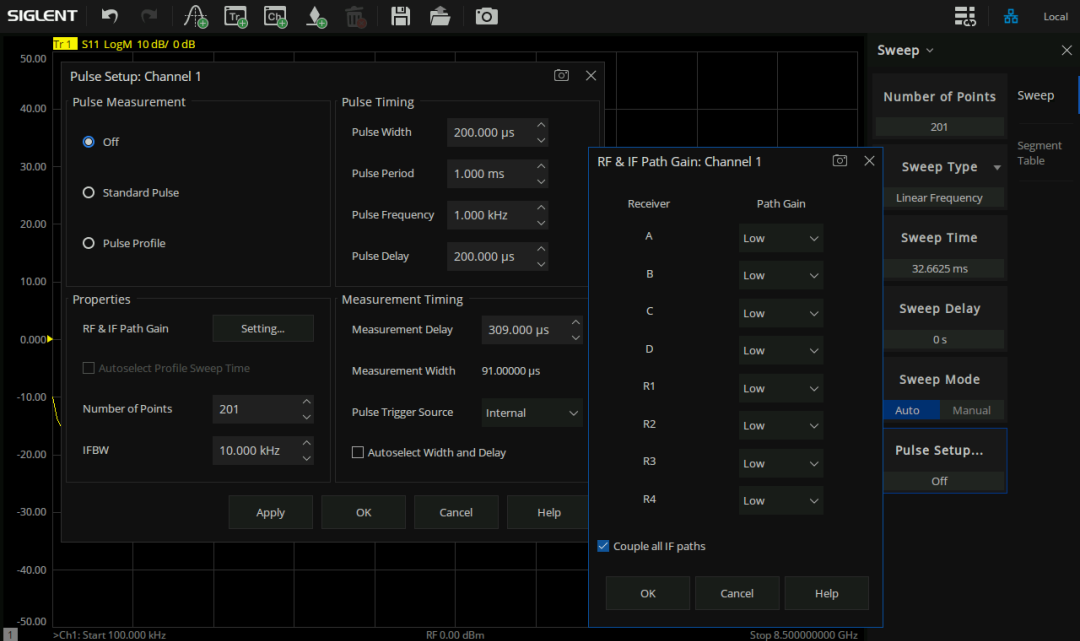The image size is (1080, 641).
Task: Open Pulse Trigger Source dropdown
Action: [x=531, y=412]
